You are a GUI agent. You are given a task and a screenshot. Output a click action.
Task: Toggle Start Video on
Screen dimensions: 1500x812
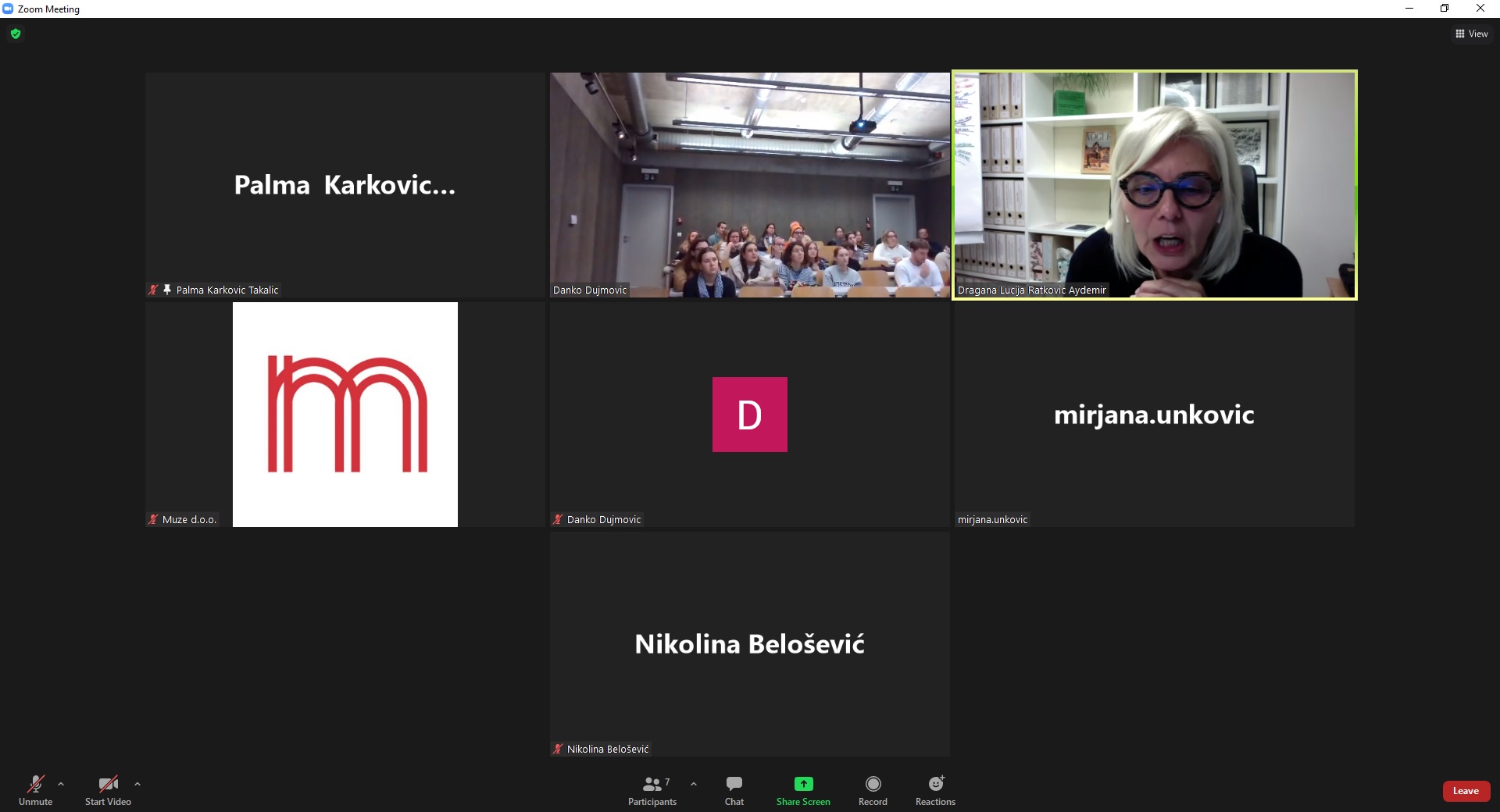(x=108, y=789)
